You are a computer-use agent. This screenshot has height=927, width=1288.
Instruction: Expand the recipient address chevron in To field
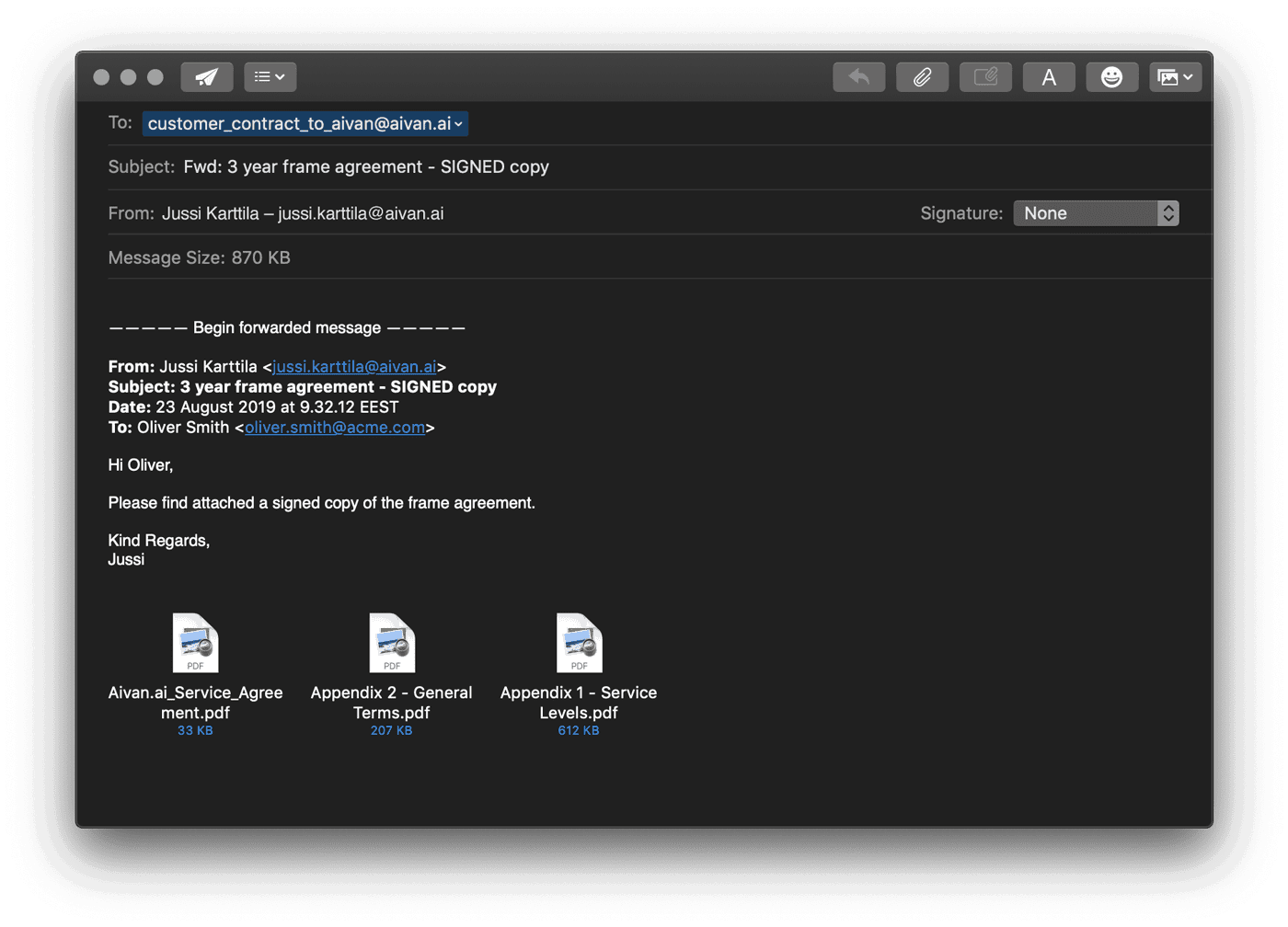coord(458,124)
